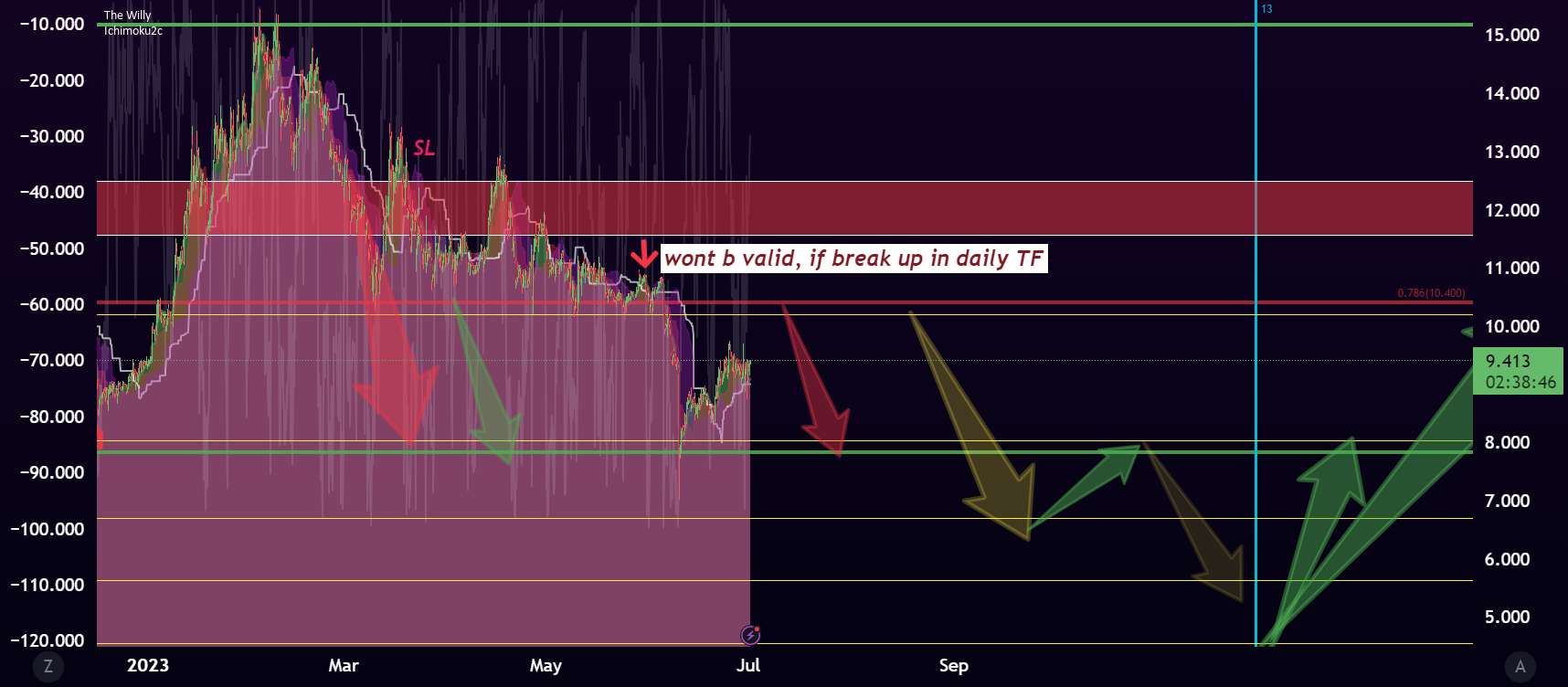
Task: Click the small red down-arrow marker beside the note
Action: point(644,255)
